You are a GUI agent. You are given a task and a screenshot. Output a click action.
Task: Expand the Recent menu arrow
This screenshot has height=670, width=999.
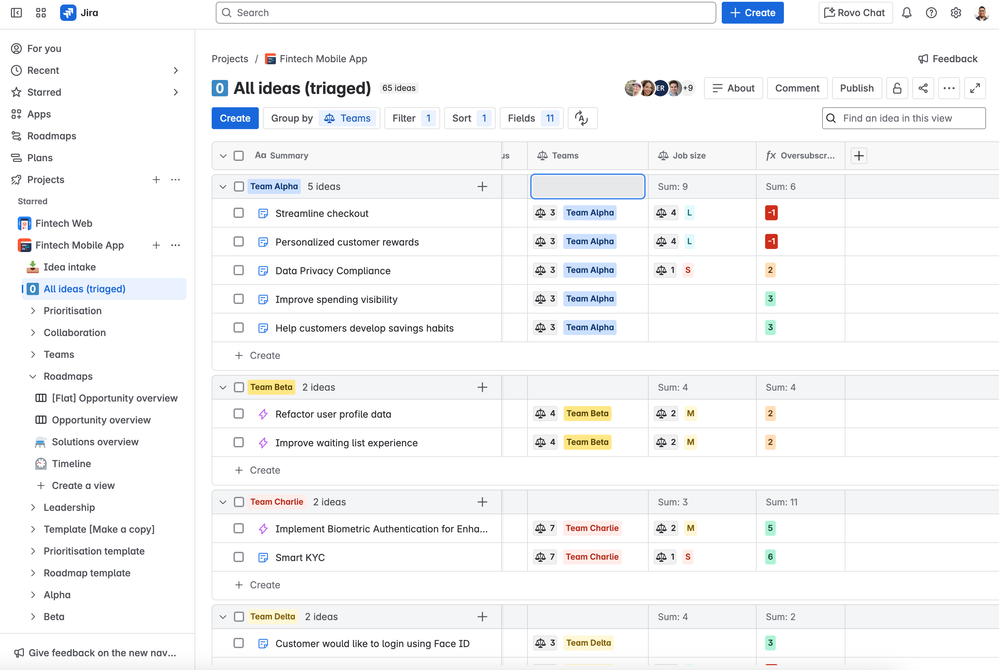tap(176, 70)
